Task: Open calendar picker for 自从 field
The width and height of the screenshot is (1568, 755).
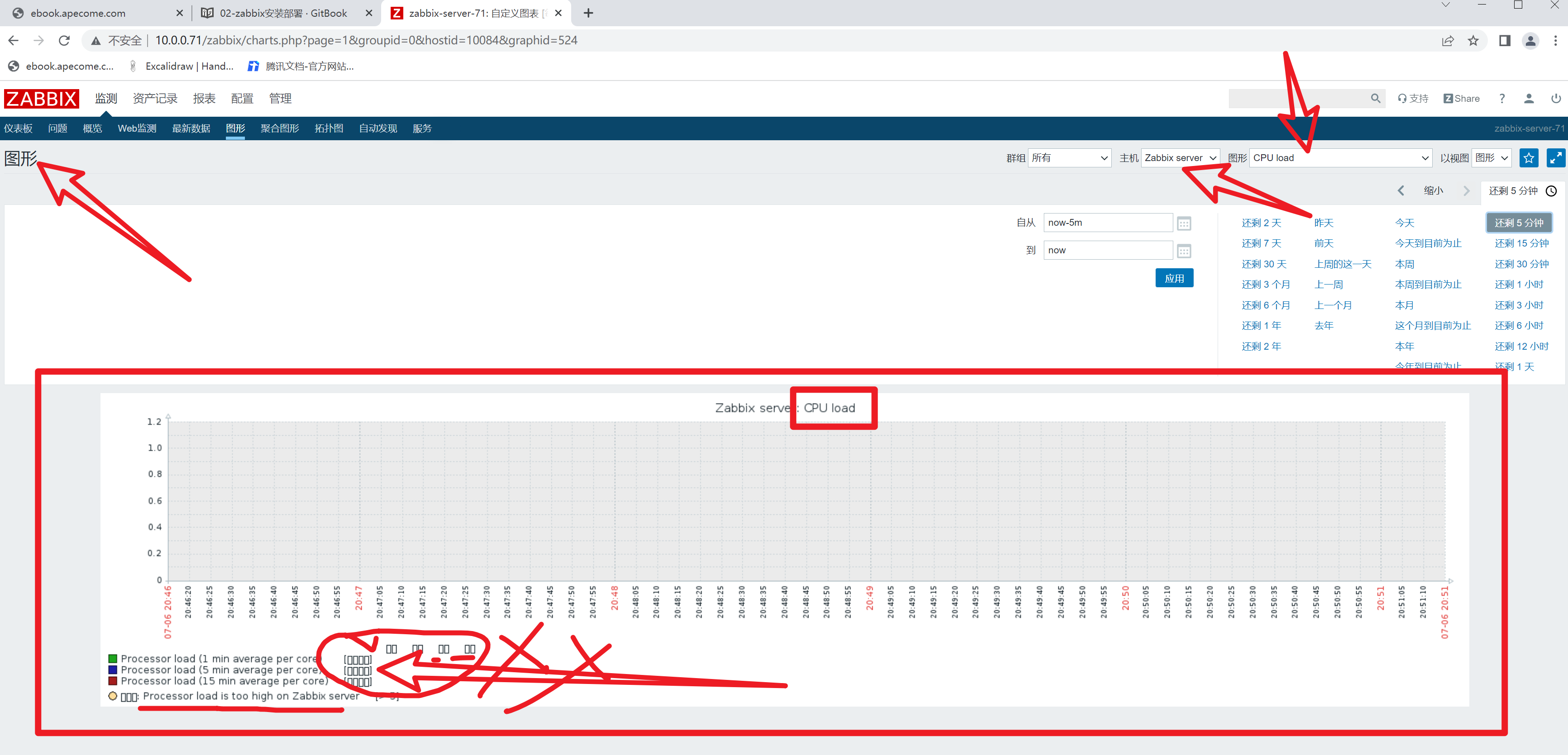Action: click(x=1183, y=223)
